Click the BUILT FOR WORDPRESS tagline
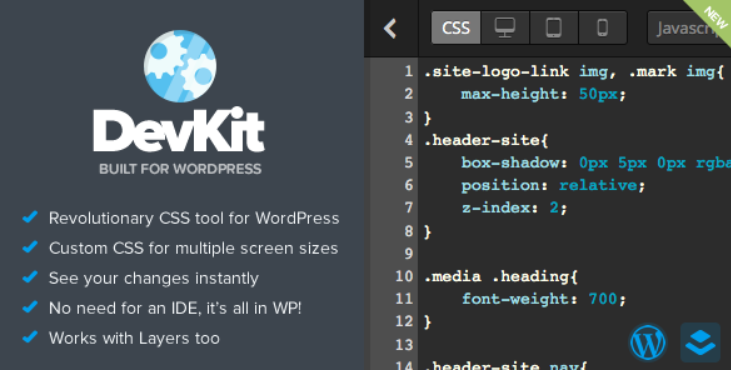731x370 pixels. pos(180,168)
